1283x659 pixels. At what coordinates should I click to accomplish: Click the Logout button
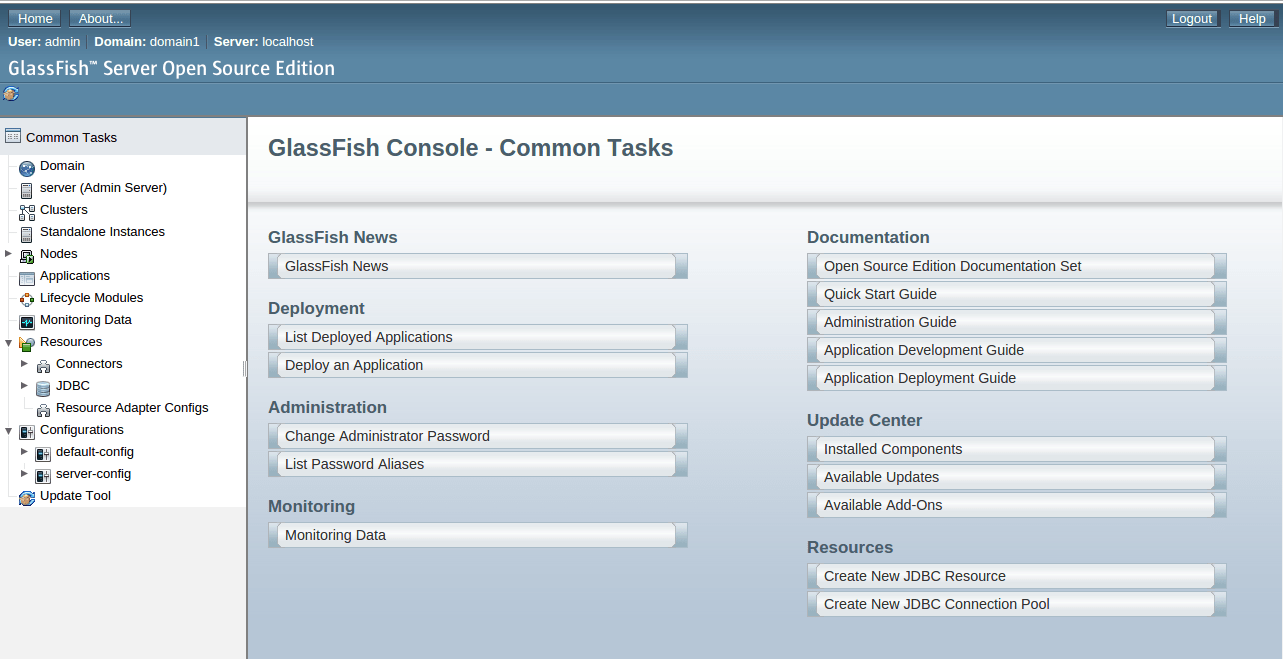point(1192,18)
